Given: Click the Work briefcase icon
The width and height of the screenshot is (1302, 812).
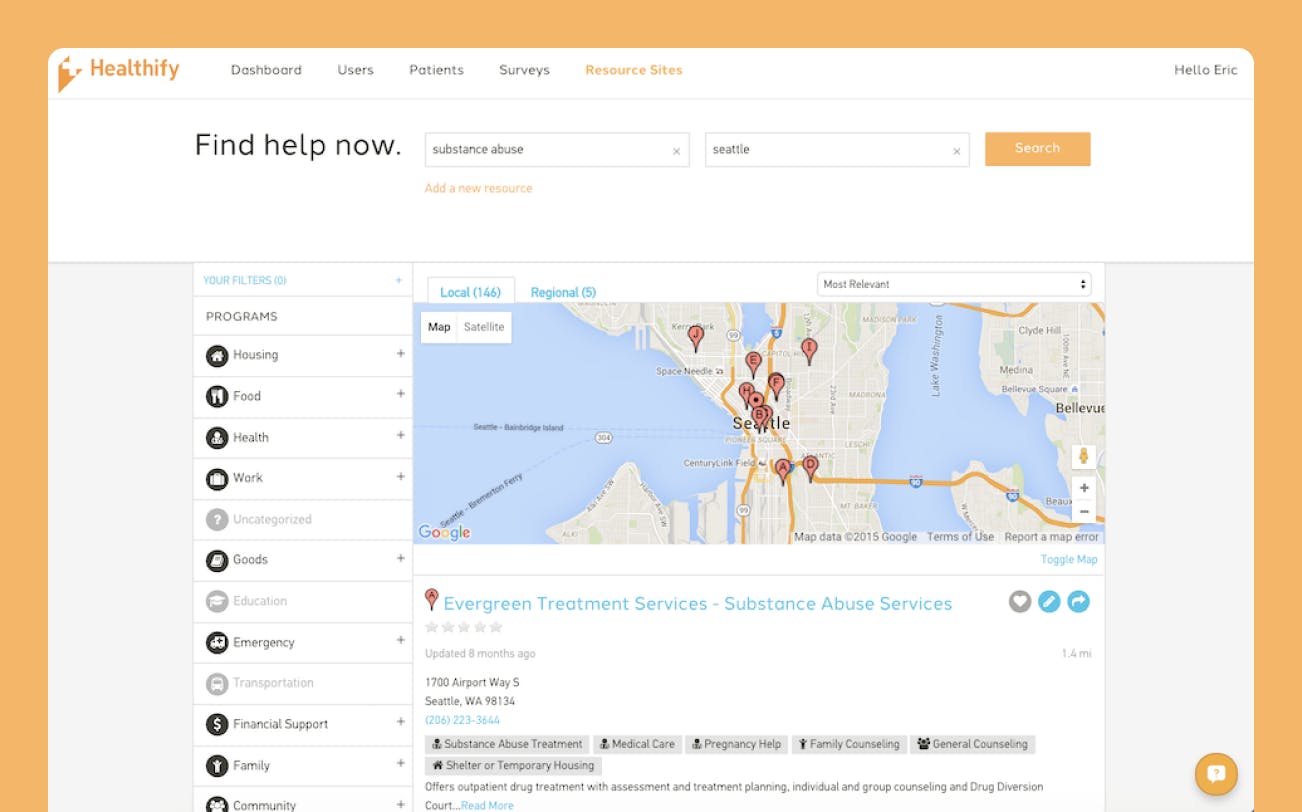Looking at the screenshot, I should pos(217,478).
